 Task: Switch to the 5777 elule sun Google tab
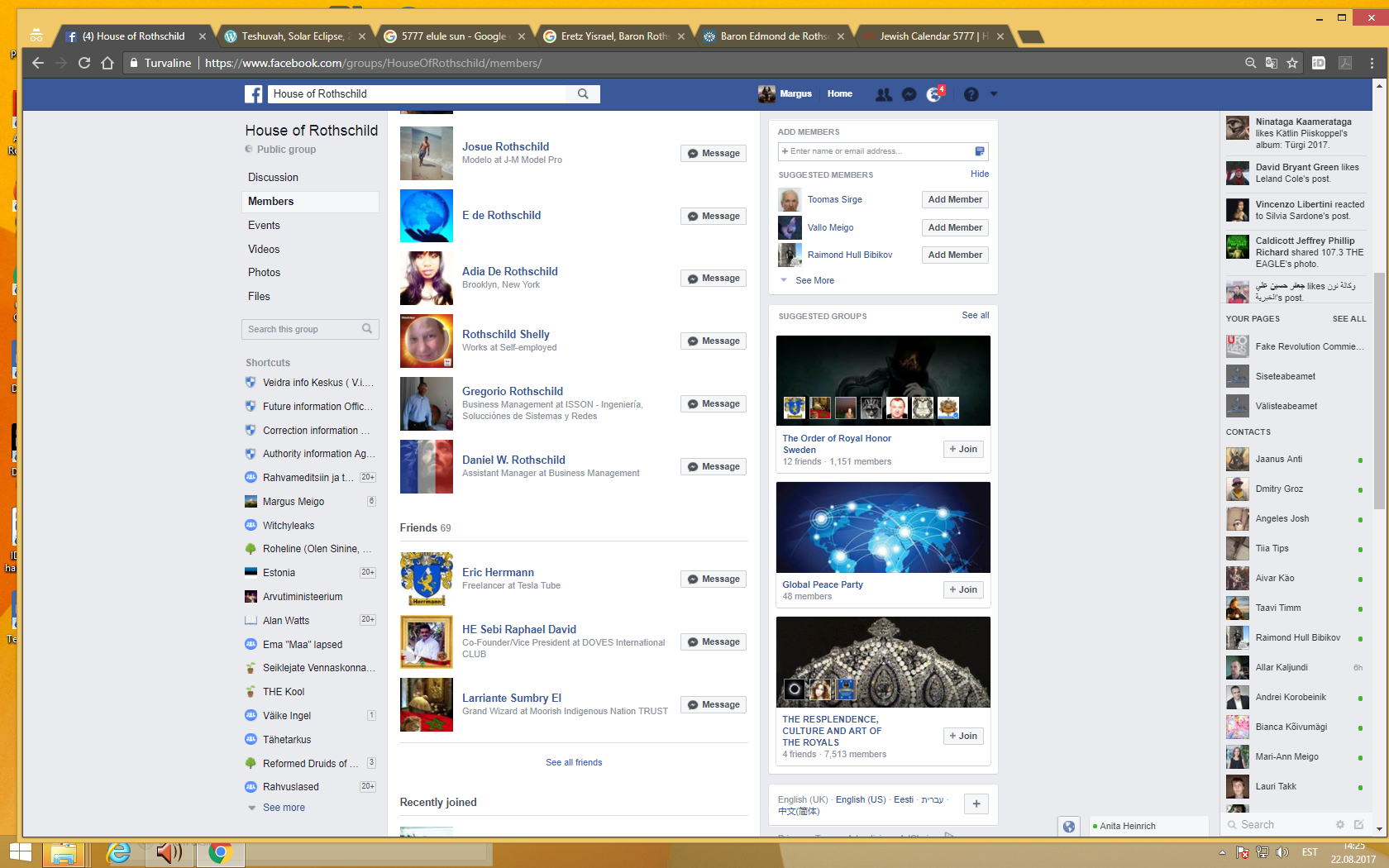coord(453,36)
